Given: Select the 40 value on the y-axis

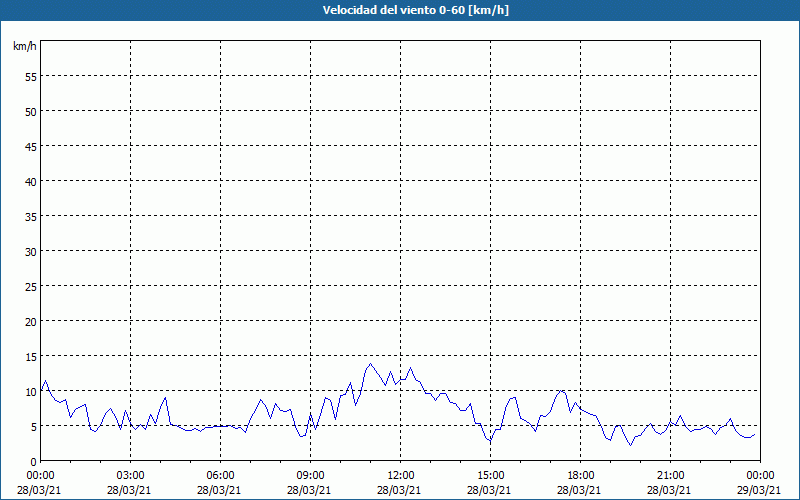Looking at the screenshot, I should pos(31,181).
